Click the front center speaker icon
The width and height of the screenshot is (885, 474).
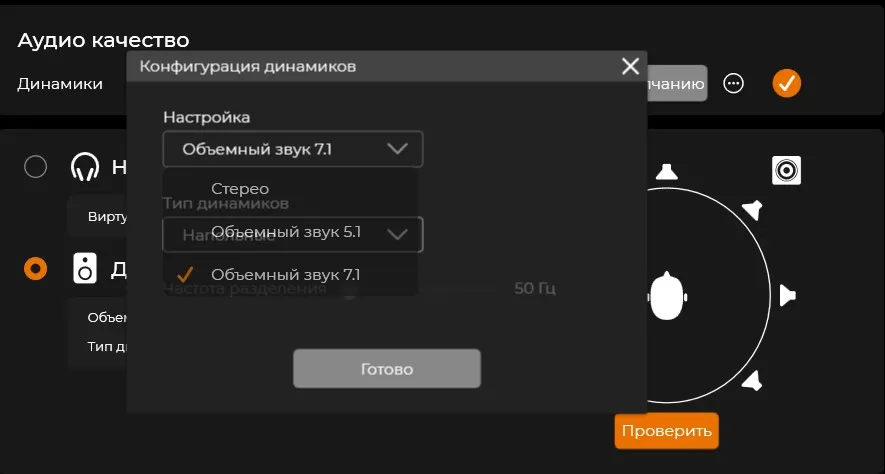[667, 172]
